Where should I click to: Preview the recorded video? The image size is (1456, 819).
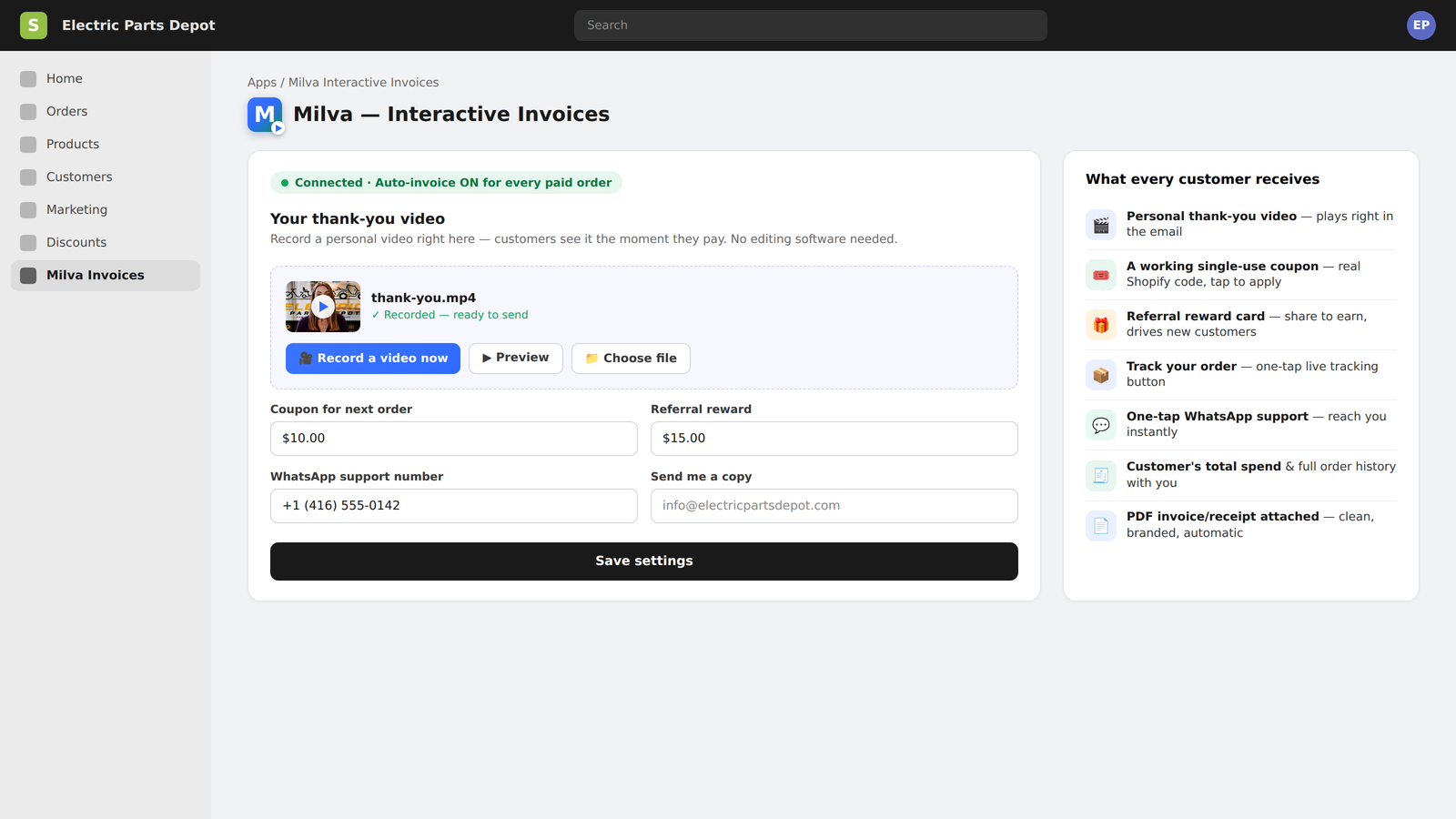(516, 359)
